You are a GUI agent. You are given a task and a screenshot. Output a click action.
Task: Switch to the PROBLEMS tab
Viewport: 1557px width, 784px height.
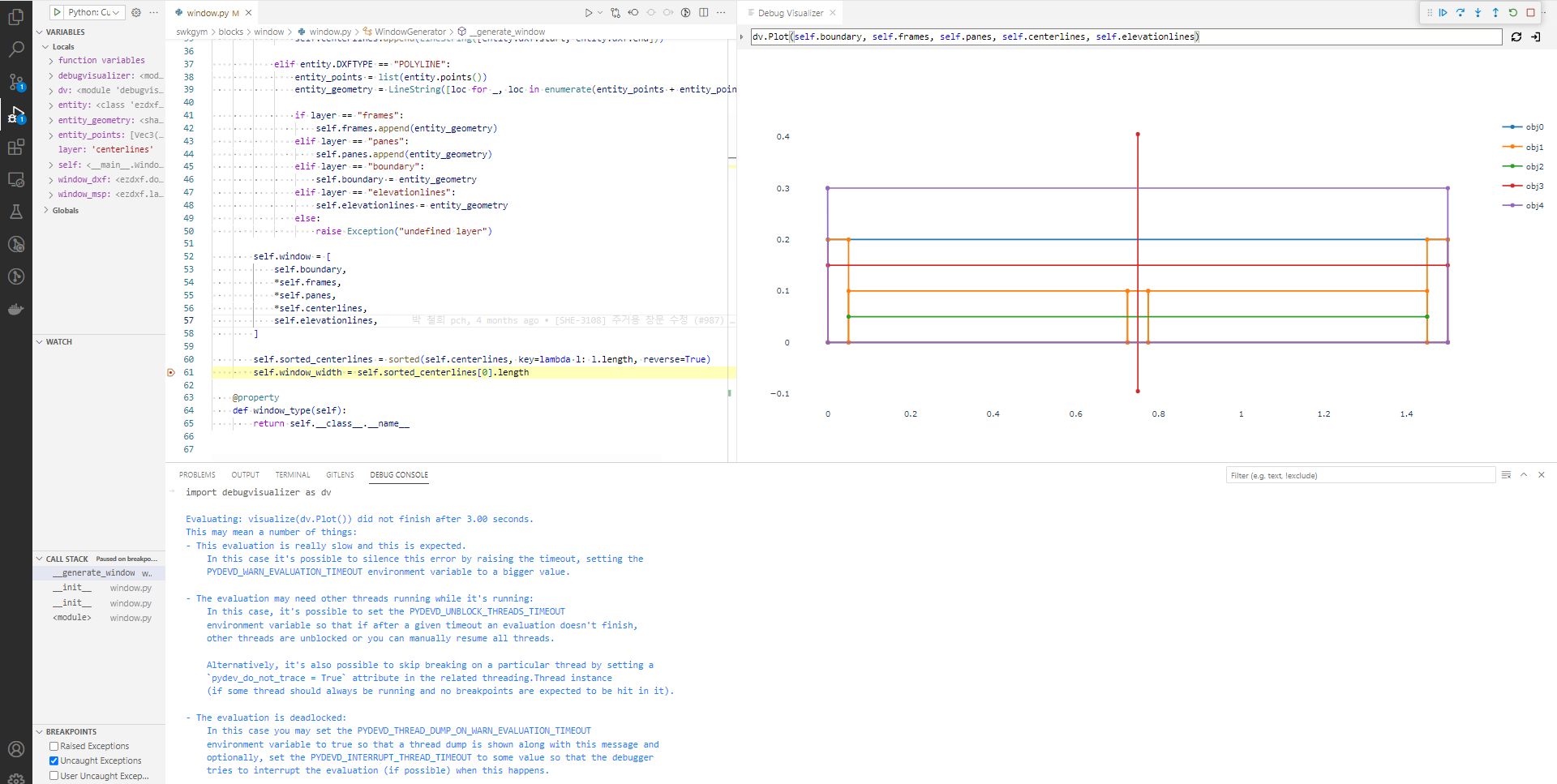197,475
